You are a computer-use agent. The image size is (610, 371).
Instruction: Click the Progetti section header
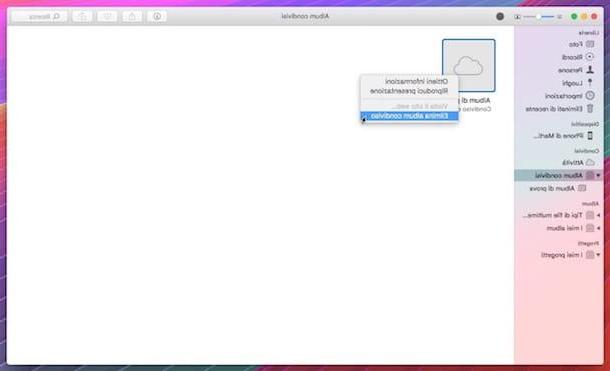click(588, 243)
